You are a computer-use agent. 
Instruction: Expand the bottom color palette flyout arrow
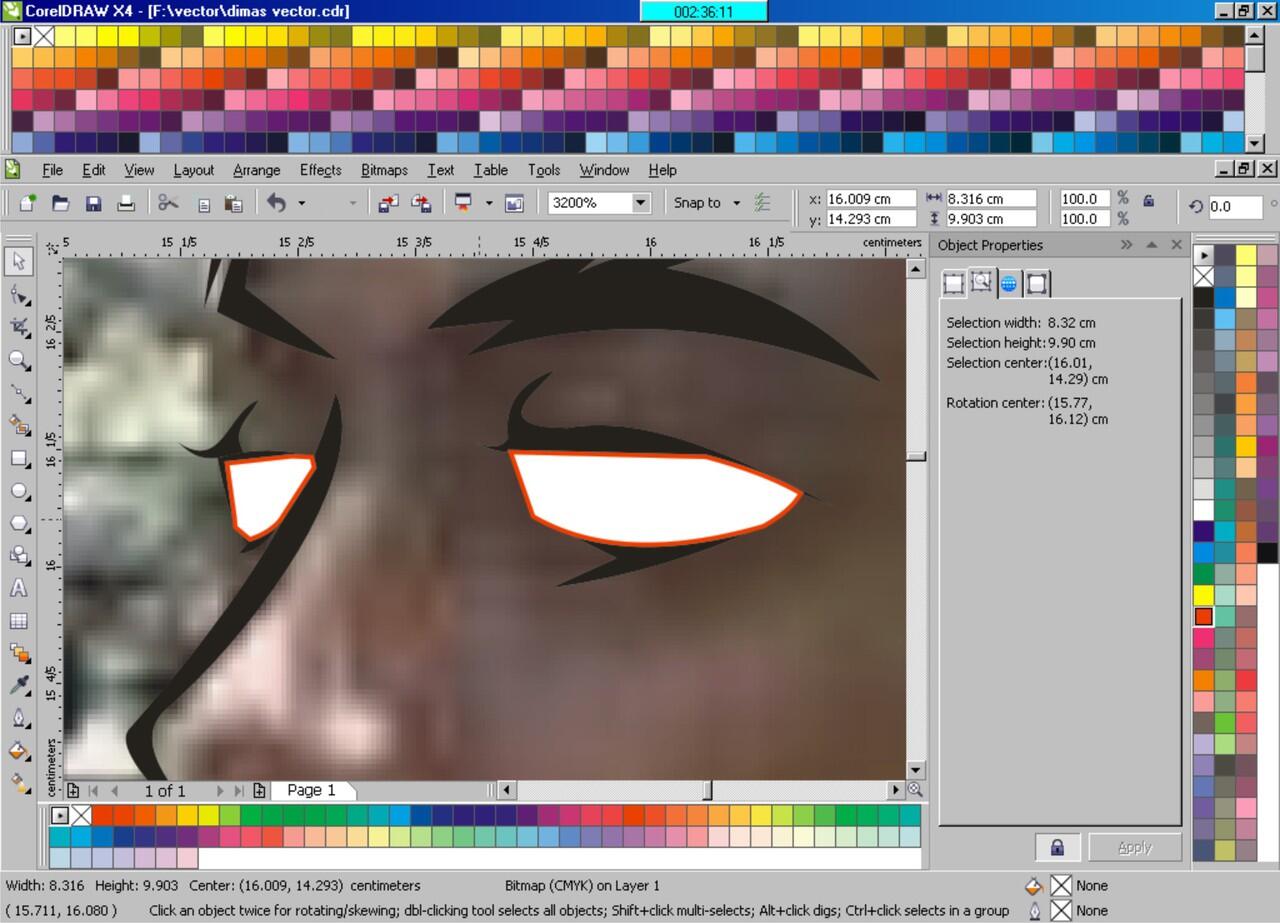tap(60, 815)
